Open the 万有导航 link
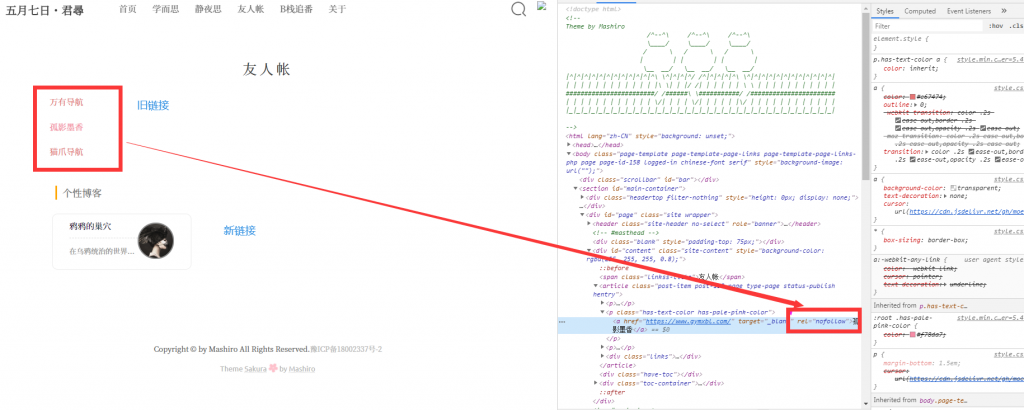The height and width of the screenshot is (410, 1024). 67,102
